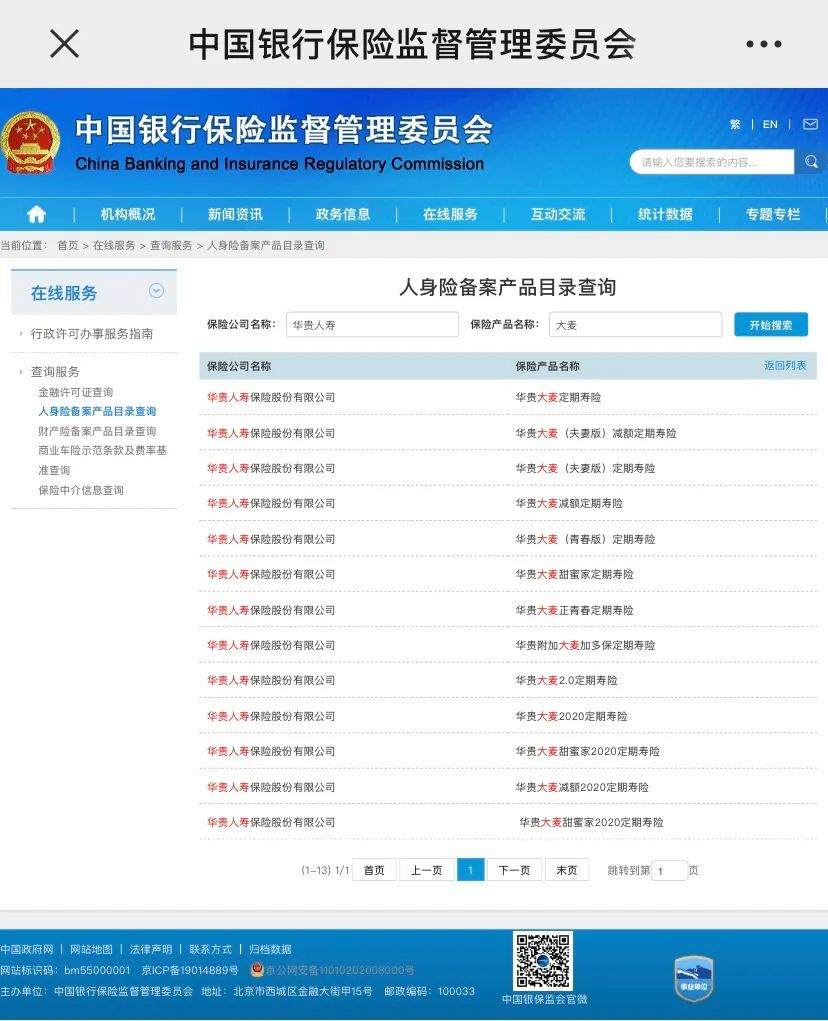
Task: Go to homepage via the house icon
Action: coord(36,214)
